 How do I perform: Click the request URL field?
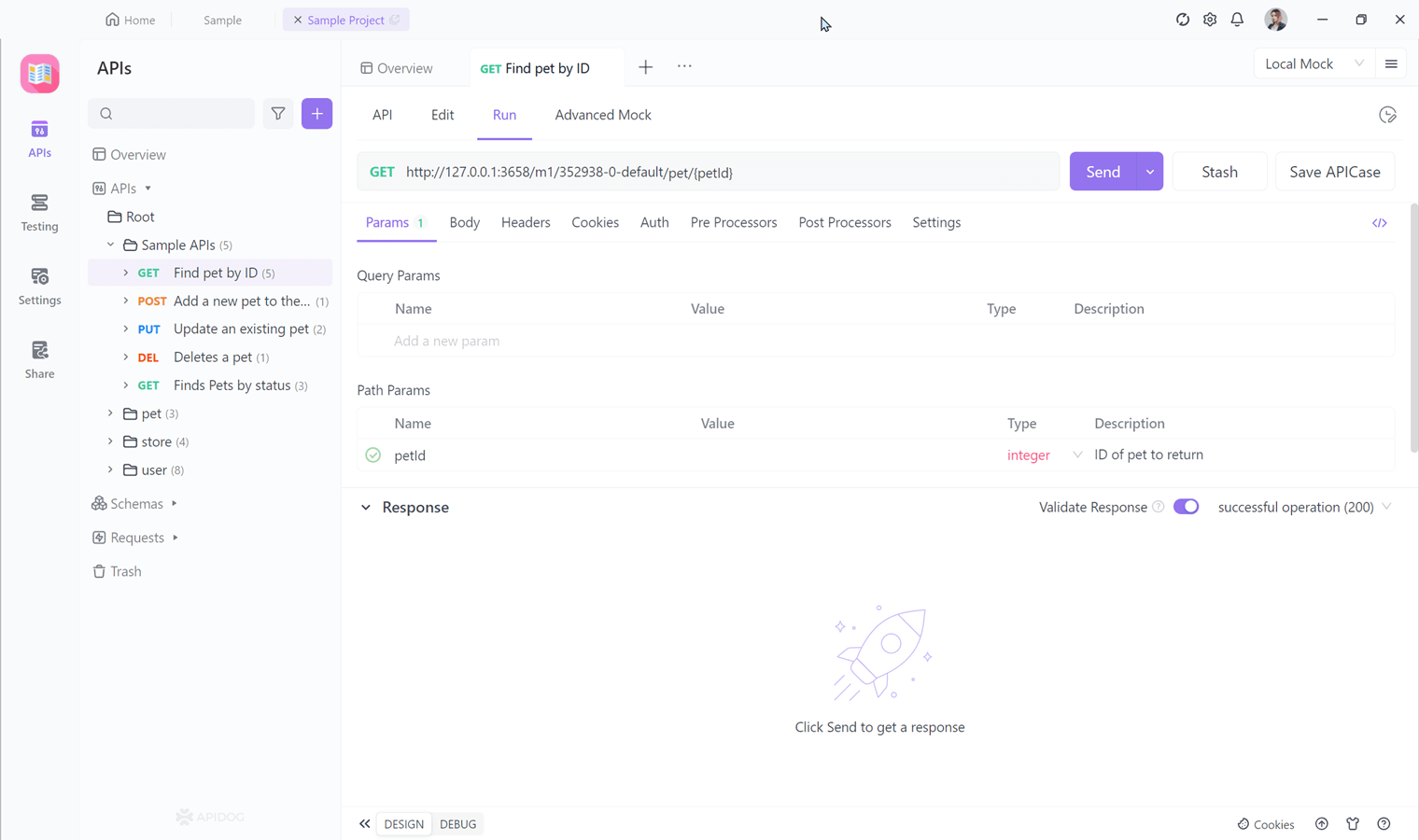653,172
